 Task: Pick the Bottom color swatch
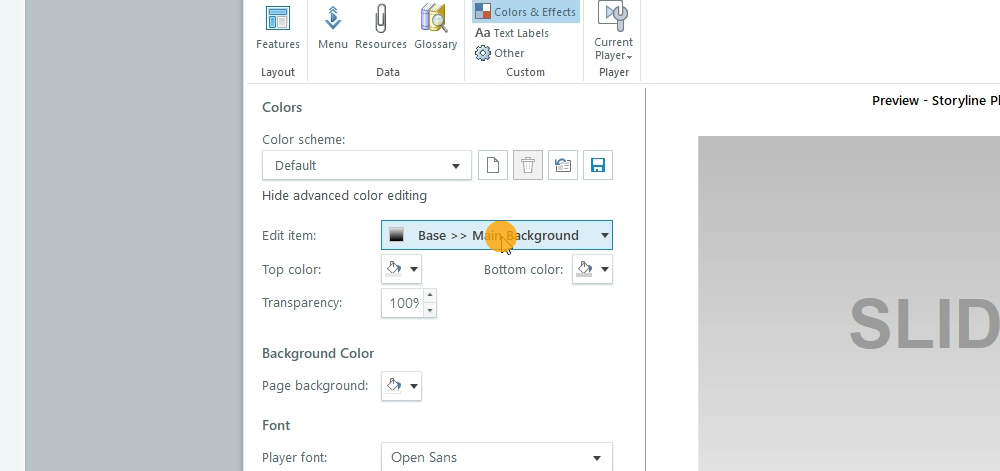pos(592,269)
